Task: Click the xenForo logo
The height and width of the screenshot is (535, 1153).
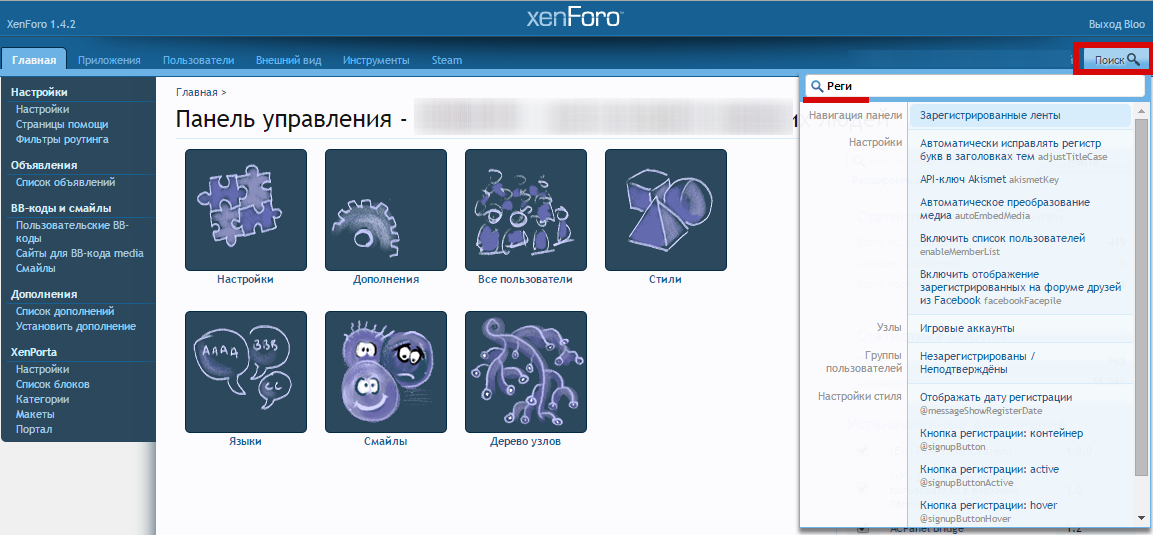Action: pyautogui.click(x=574, y=18)
